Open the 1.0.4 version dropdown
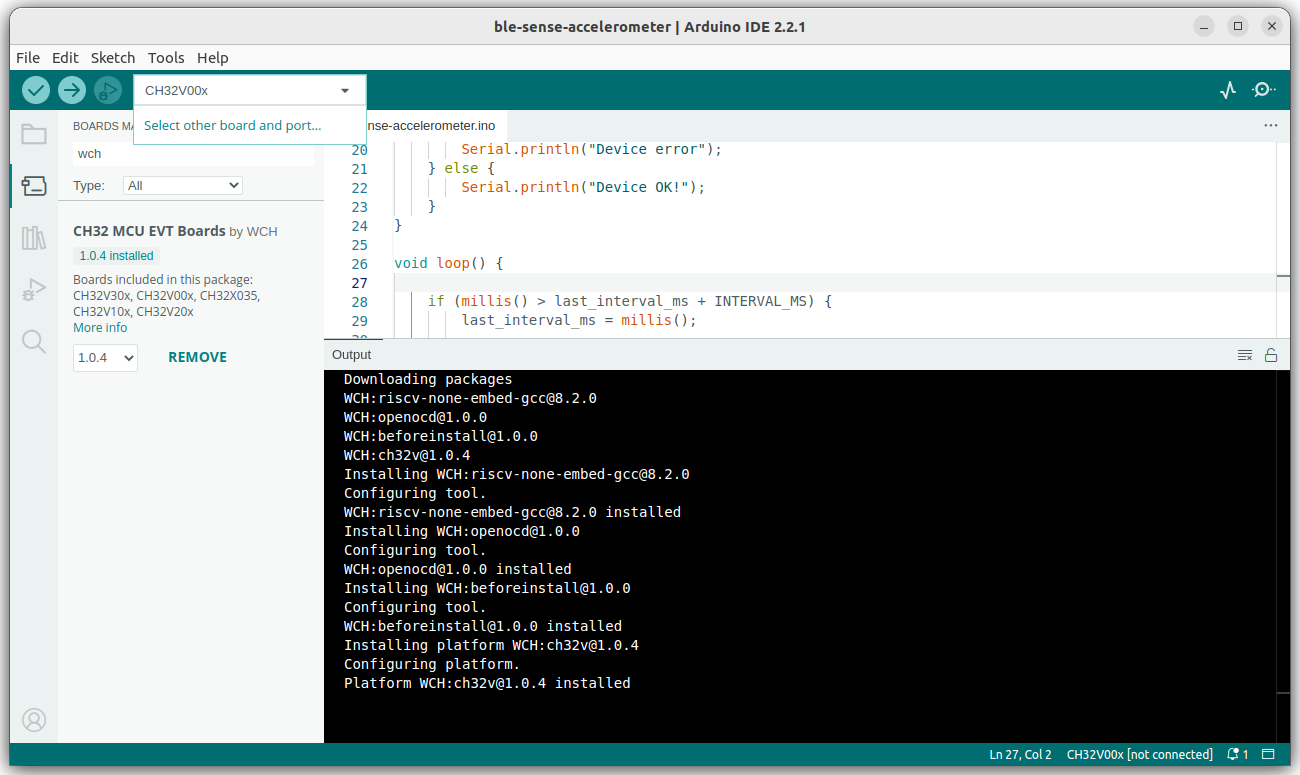 click(105, 357)
